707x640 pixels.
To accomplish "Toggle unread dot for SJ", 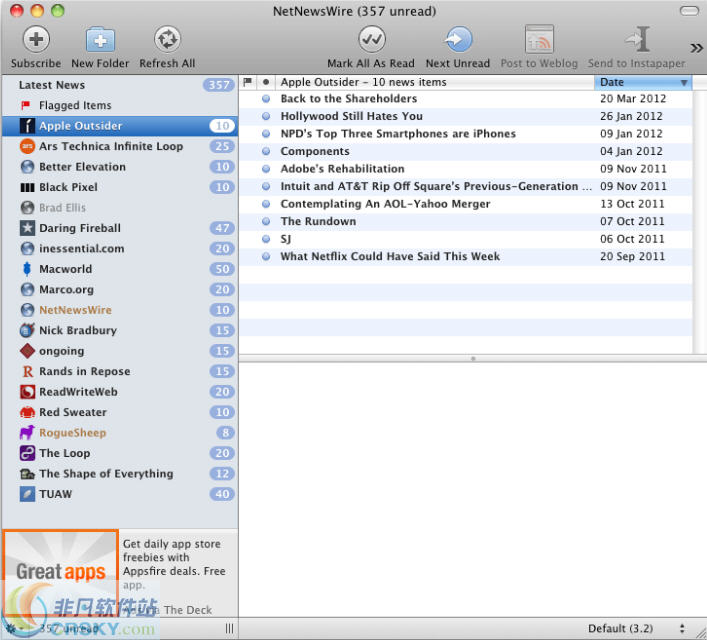I will click(x=266, y=239).
